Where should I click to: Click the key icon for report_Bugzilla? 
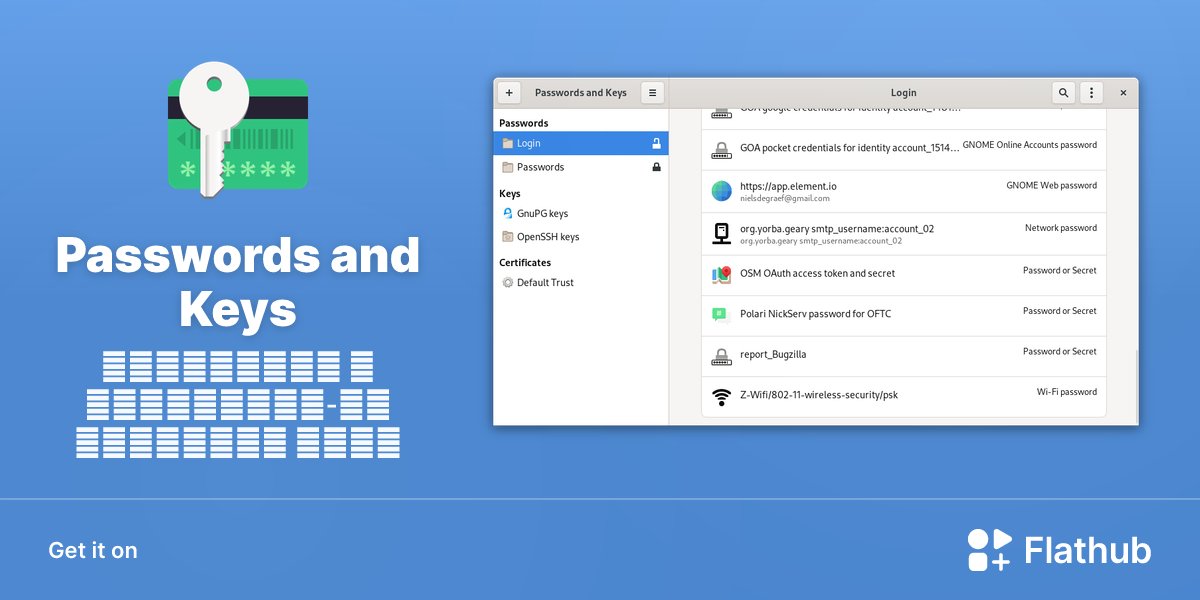pyautogui.click(x=721, y=355)
